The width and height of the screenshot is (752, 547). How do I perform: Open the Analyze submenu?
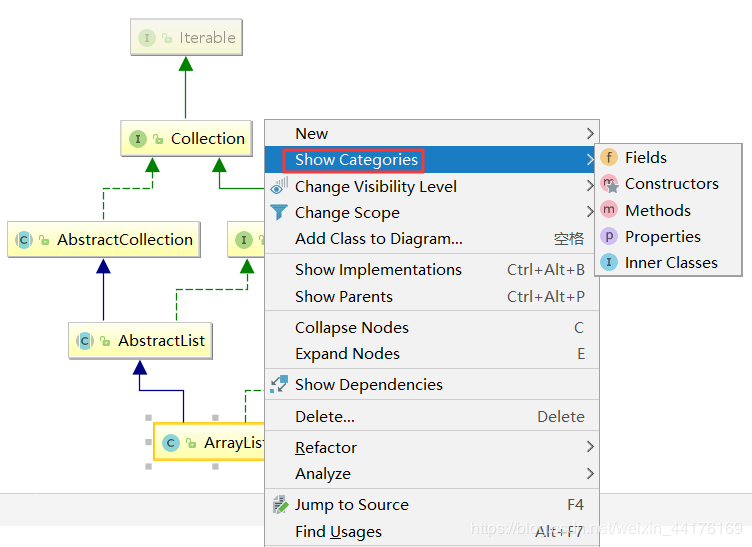point(590,473)
